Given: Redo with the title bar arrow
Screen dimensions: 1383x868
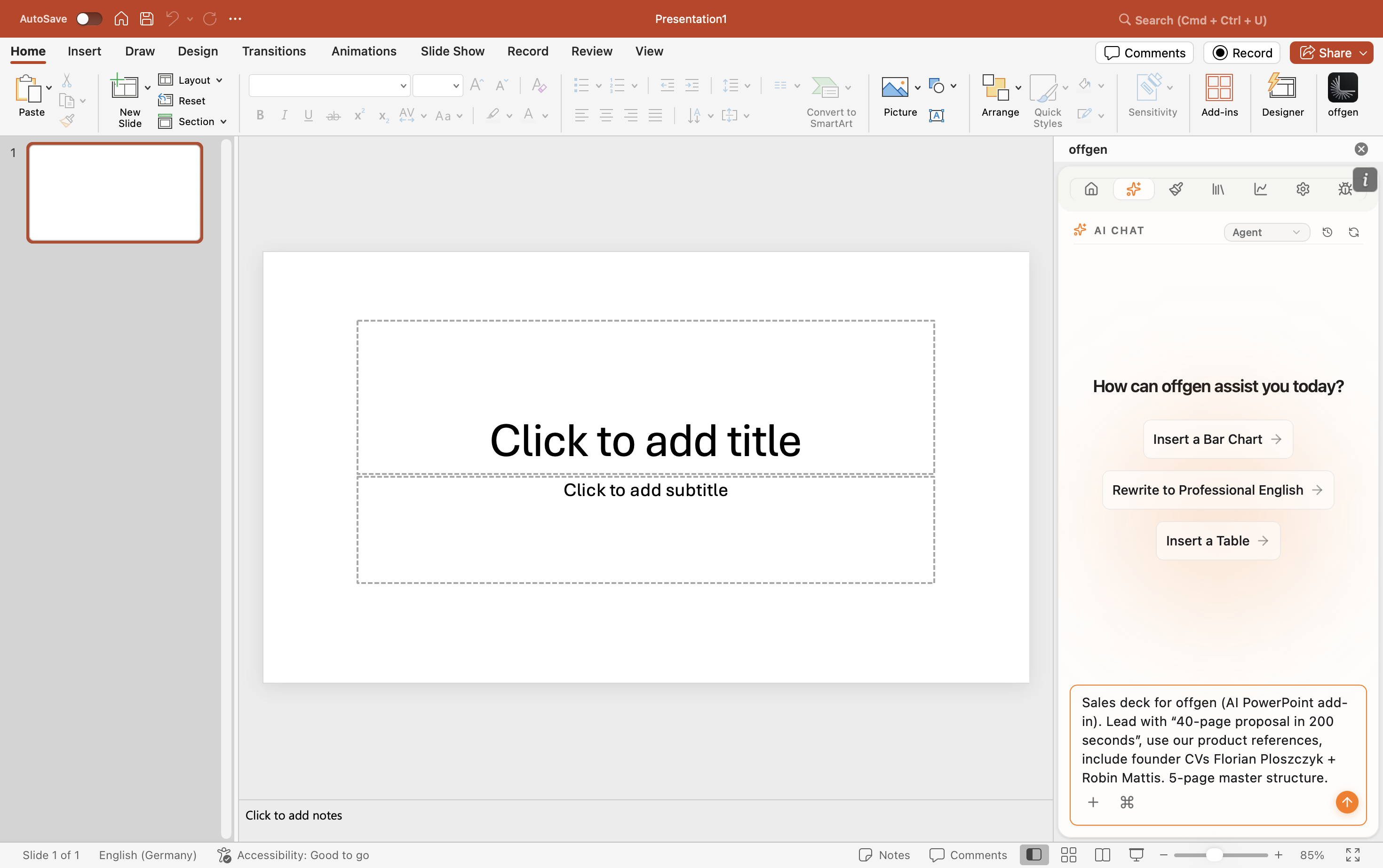Looking at the screenshot, I should tap(210, 19).
